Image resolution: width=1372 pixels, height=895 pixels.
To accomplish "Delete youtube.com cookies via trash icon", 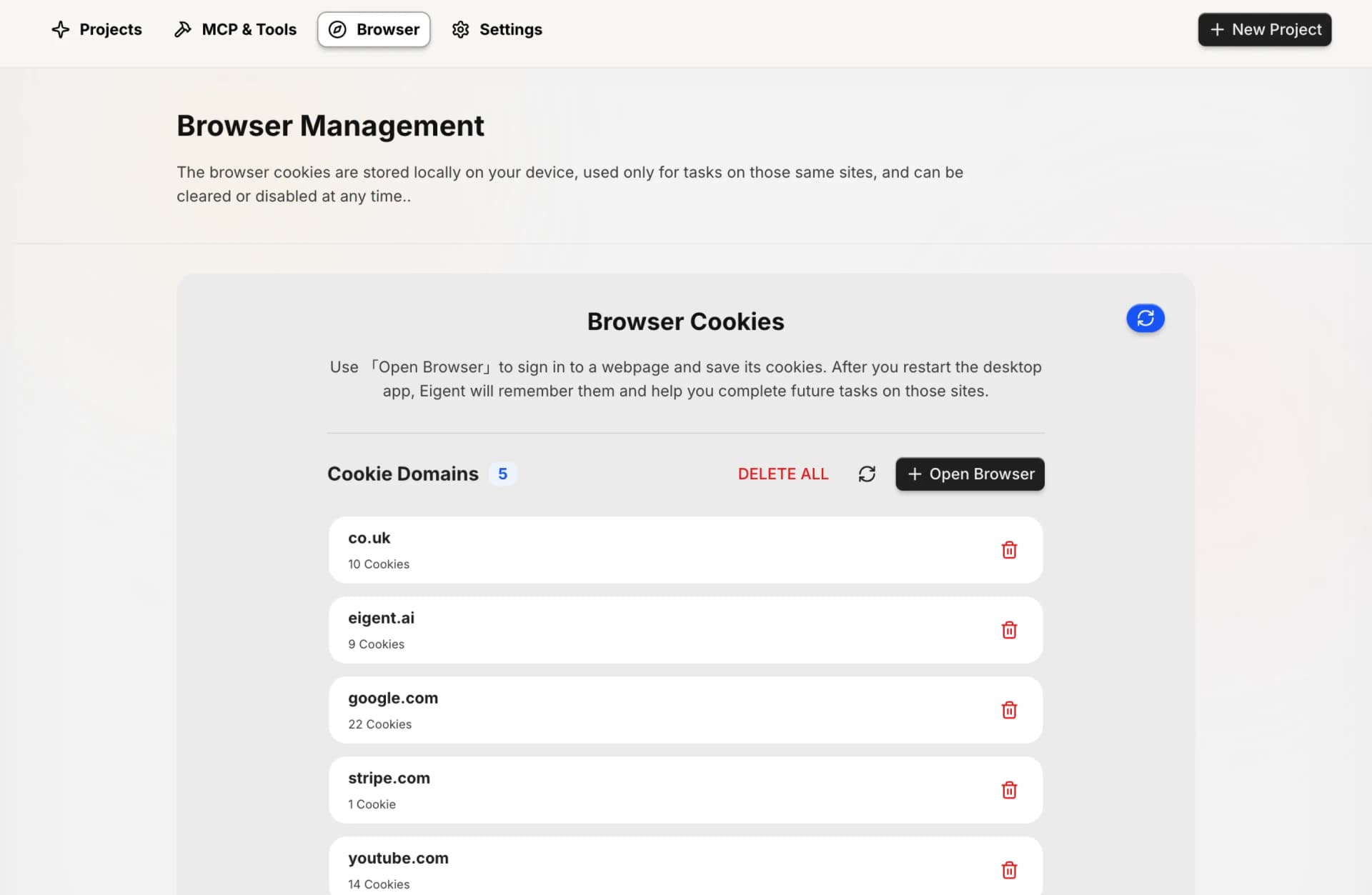I will (1009, 870).
